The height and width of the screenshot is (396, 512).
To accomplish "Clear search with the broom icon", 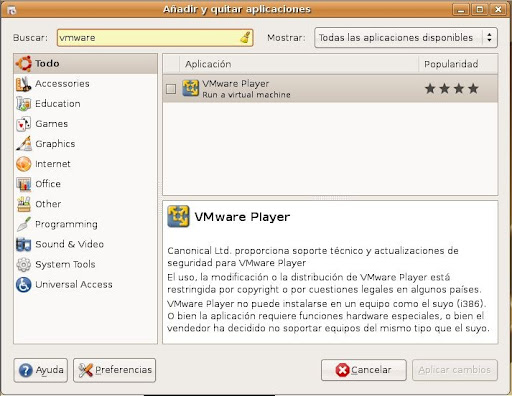I will [245, 37].
